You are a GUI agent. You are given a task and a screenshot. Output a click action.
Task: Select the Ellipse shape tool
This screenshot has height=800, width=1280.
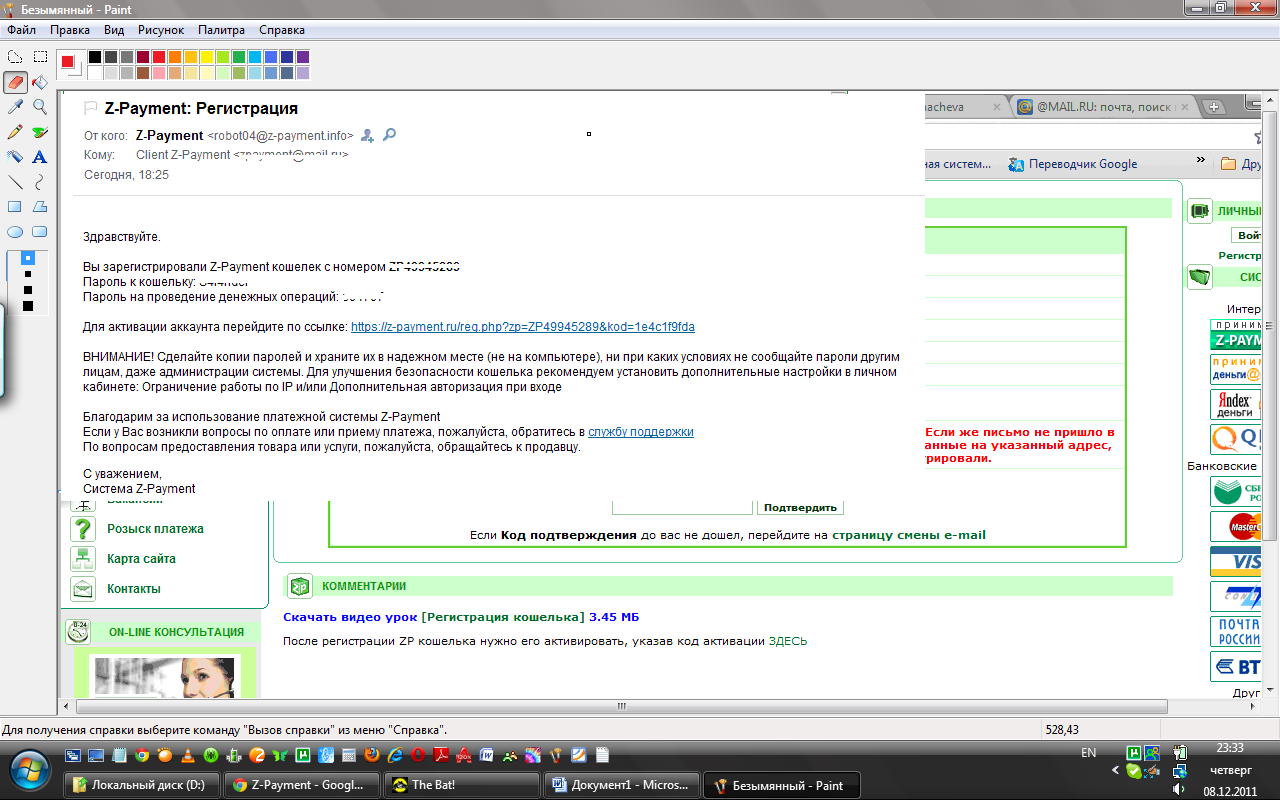point(16,231)
